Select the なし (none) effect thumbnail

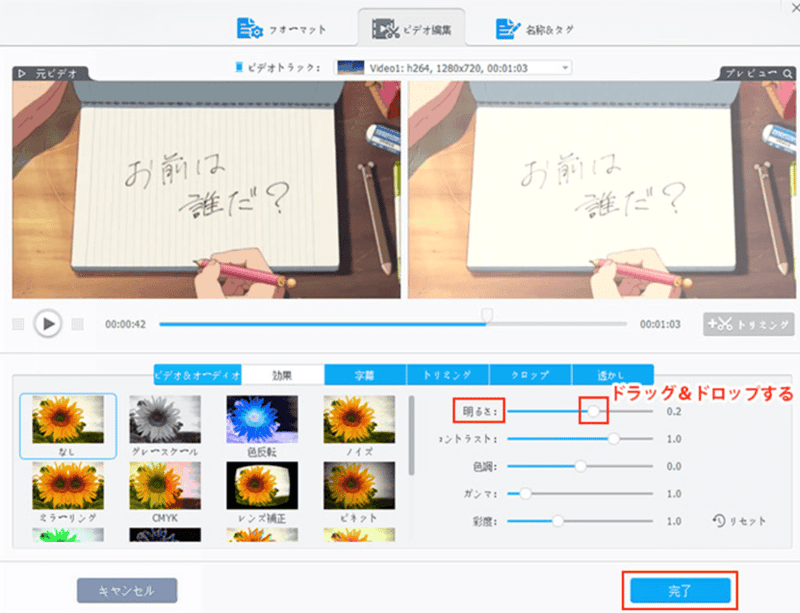68,418
